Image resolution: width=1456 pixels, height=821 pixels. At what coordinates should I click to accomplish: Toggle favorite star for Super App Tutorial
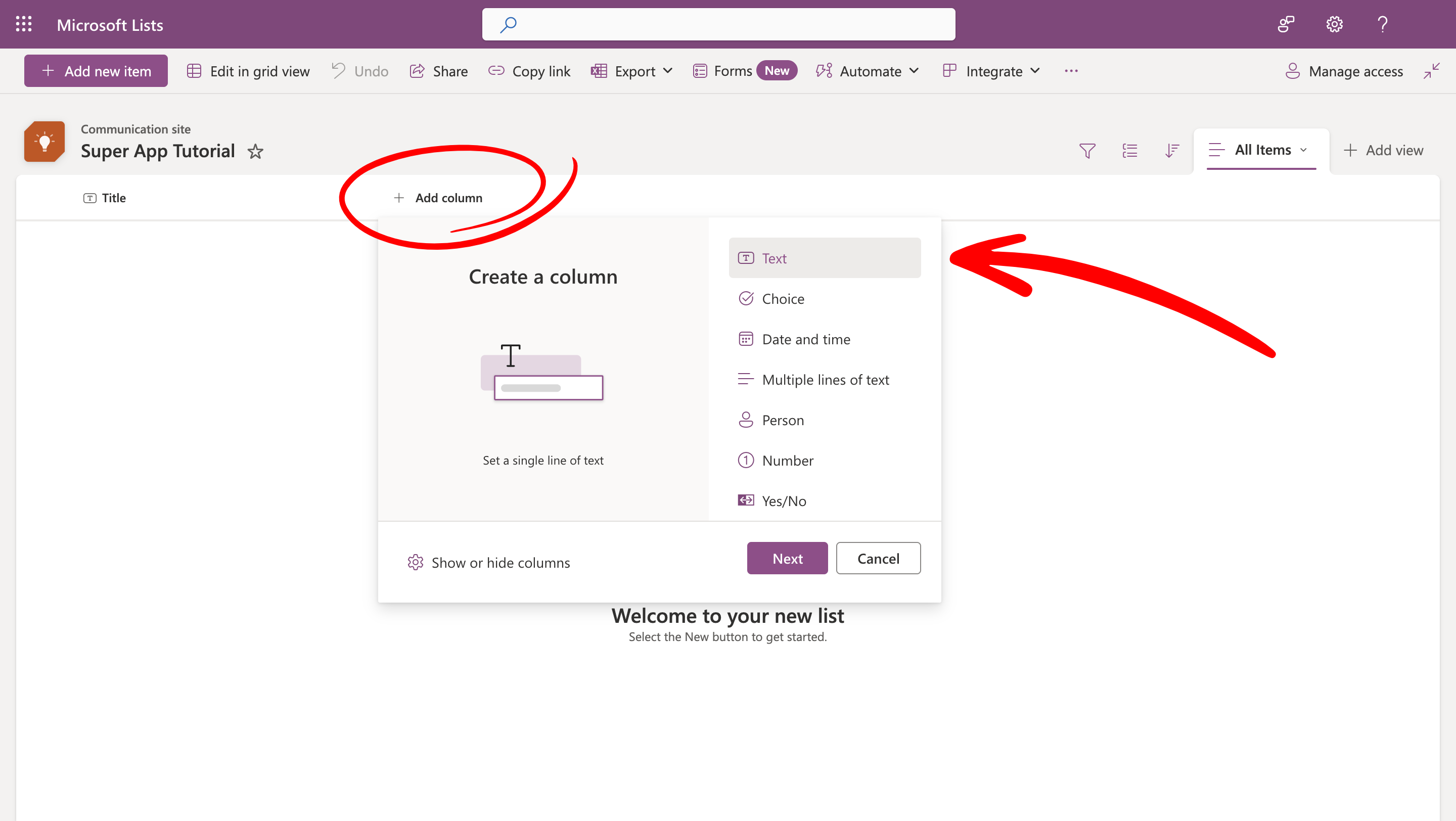(255, 152)
